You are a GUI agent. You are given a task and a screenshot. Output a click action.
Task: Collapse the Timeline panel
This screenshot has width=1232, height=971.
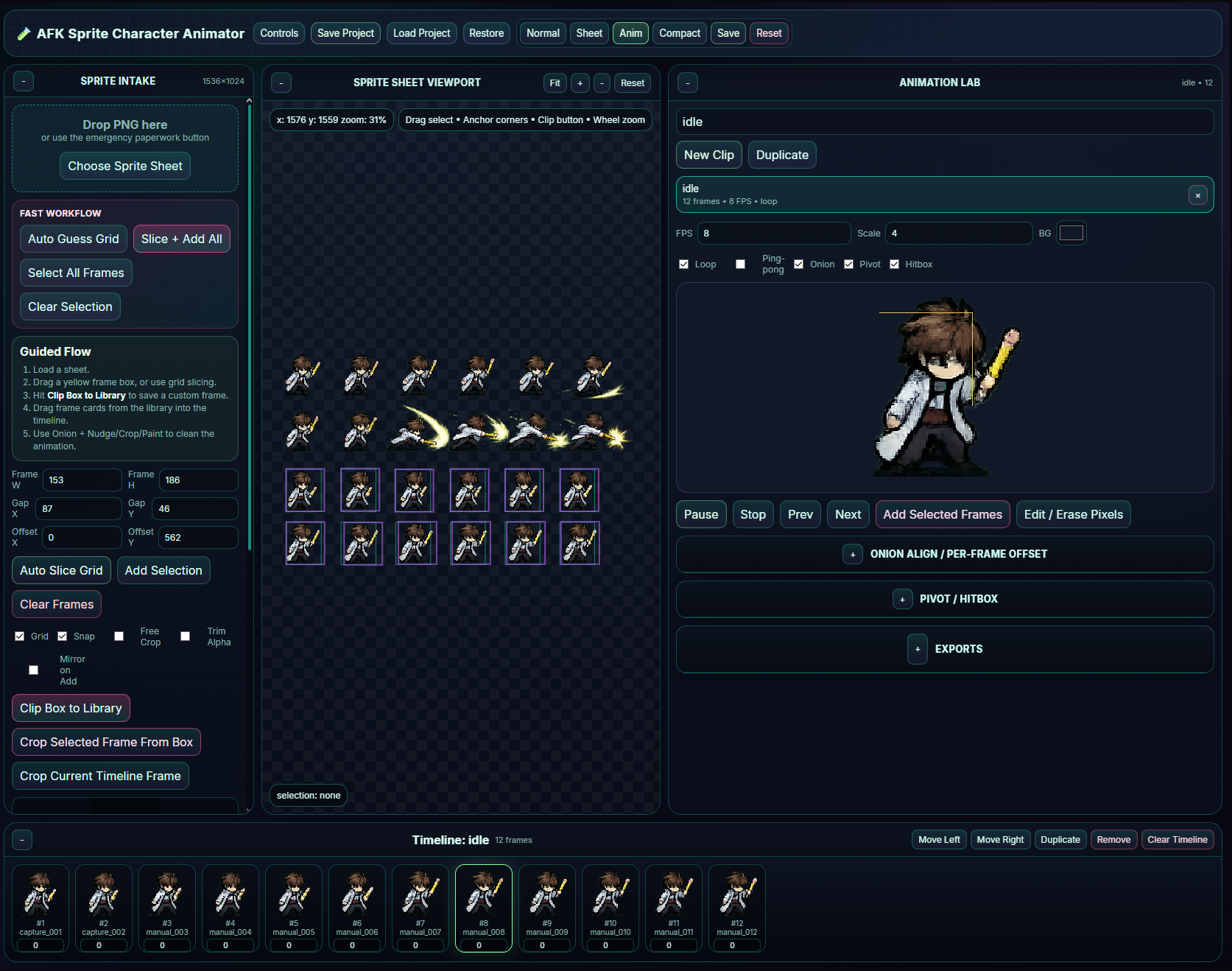(22, 840)
